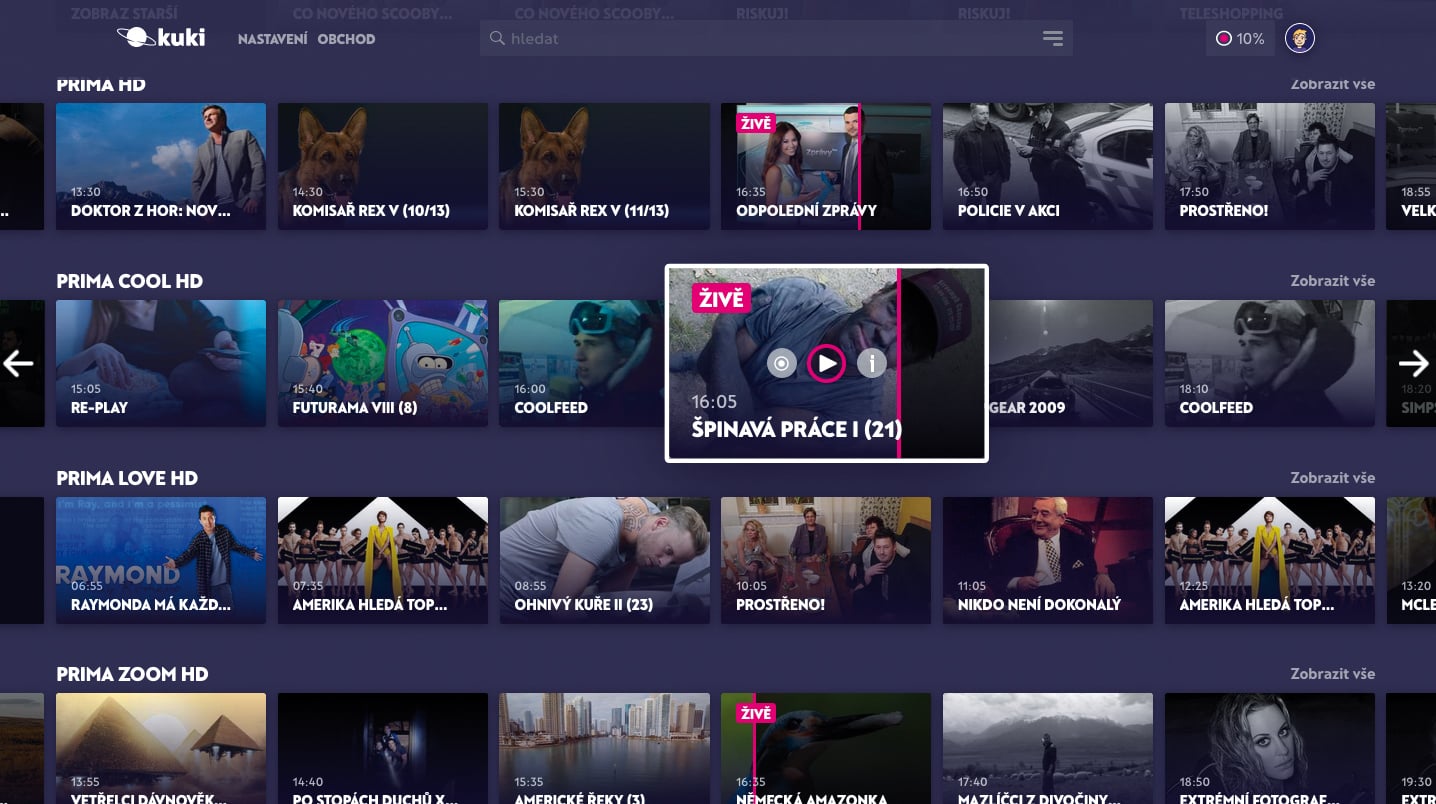Open the NASTAVENÍ menu item
Screen dimensions: 1436x804
273,38
